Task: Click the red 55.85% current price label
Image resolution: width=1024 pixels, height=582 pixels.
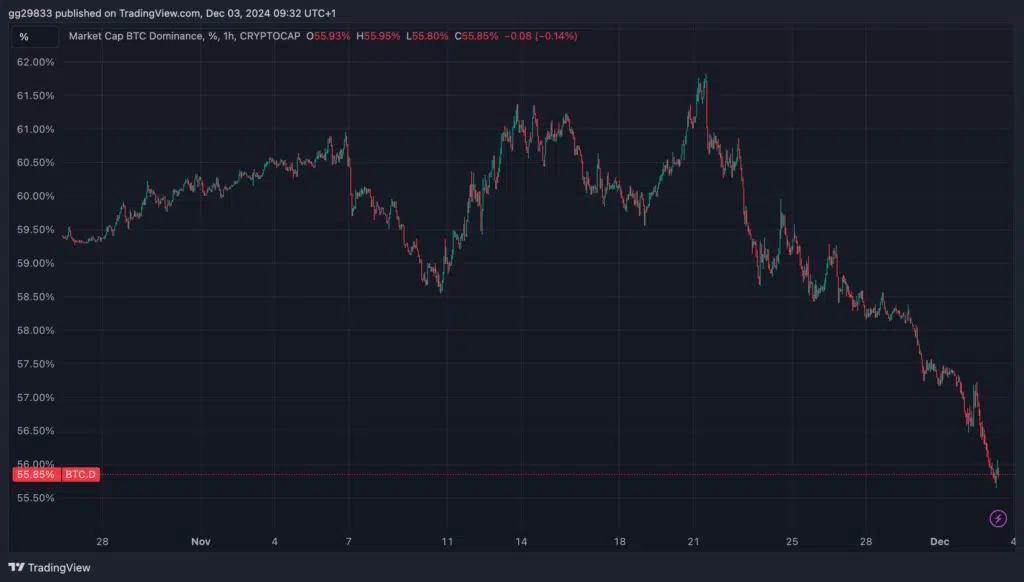Action: 36,474
